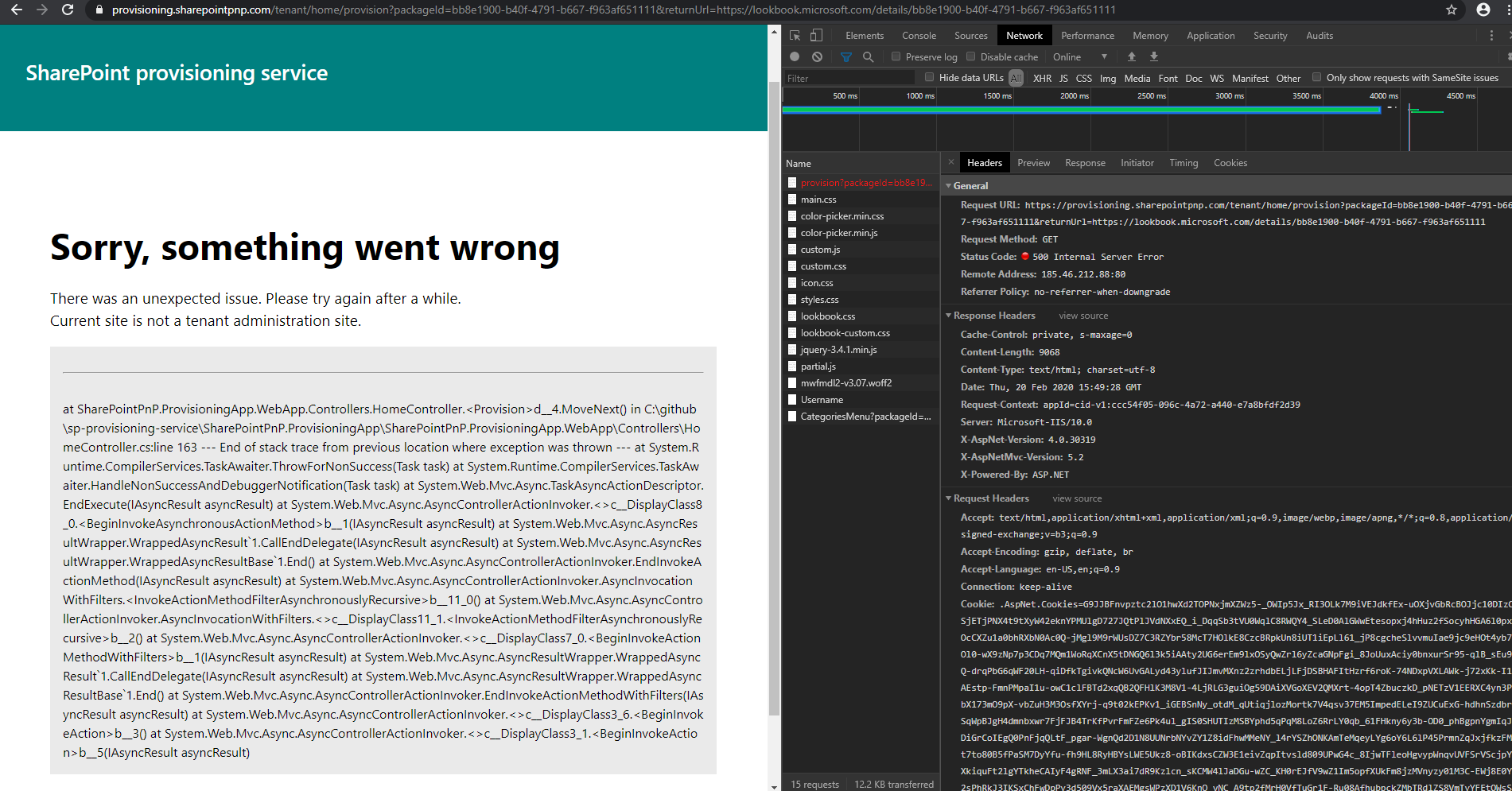Image resolution: width=1512 pixels, height=791 pixels.
Task: Switch to the Console panel
Action: tap(919, 35)
